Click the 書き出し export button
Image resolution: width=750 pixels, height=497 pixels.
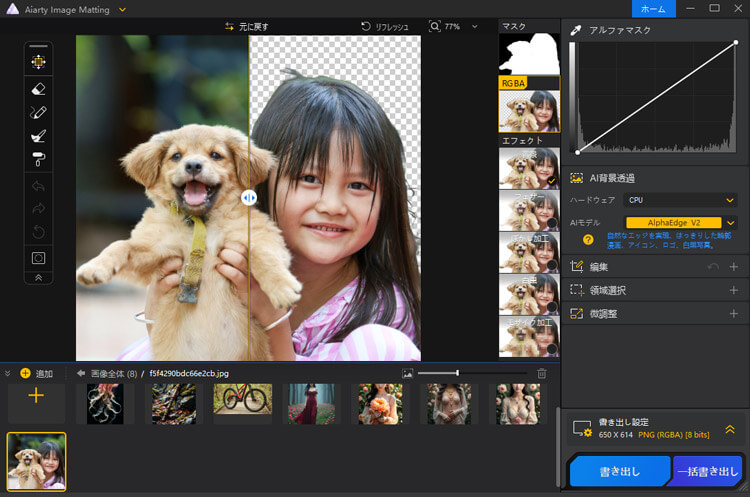click(x=620, y=471)
